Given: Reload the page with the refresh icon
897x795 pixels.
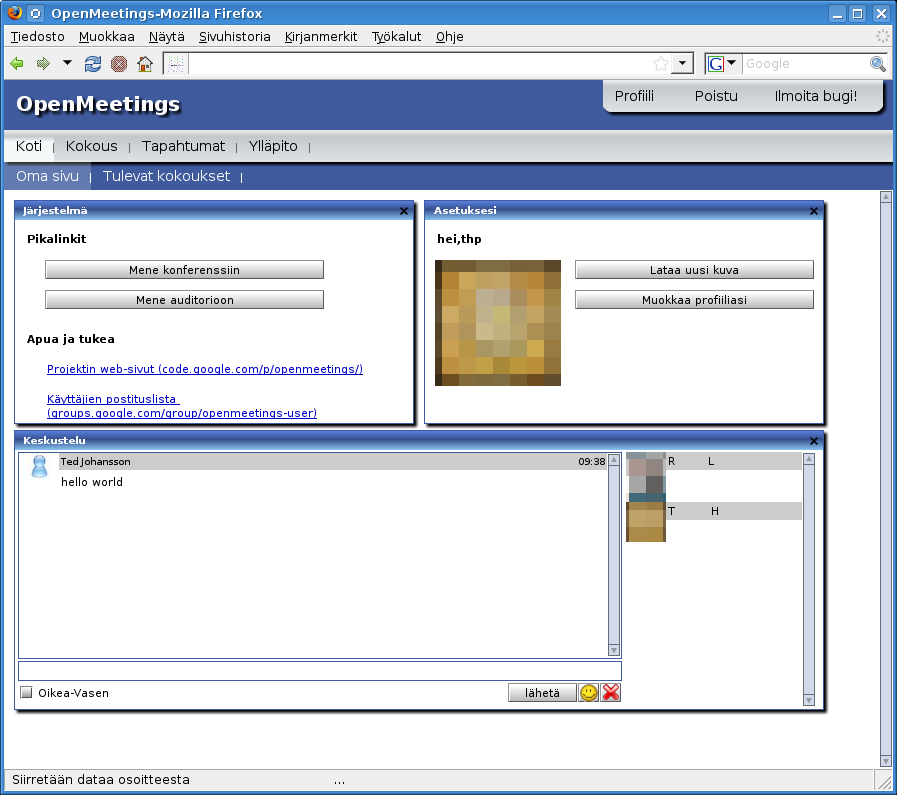Looking at the screenshot, I should point(93,63).
